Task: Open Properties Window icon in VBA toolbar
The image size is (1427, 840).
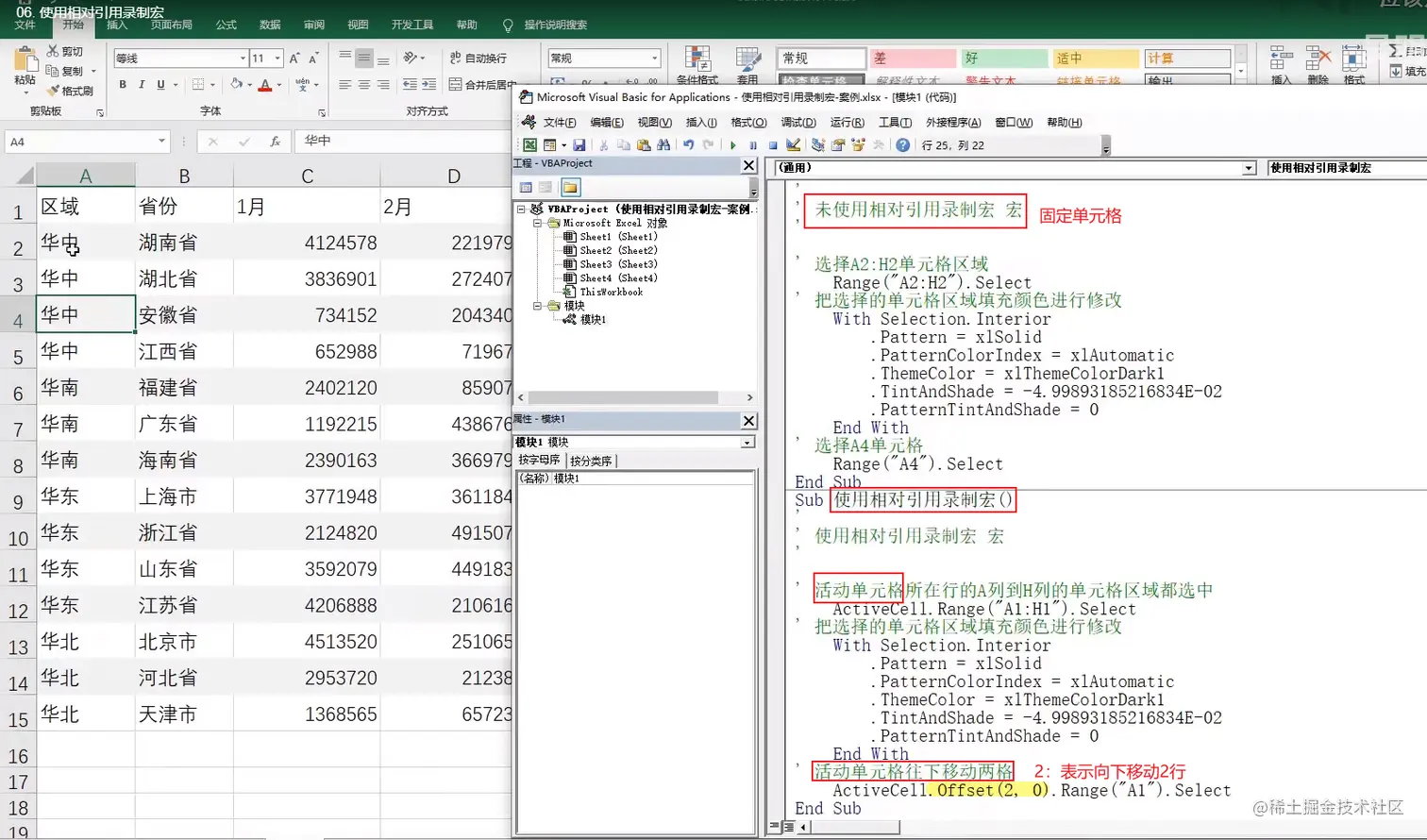Action: point(838,145)
